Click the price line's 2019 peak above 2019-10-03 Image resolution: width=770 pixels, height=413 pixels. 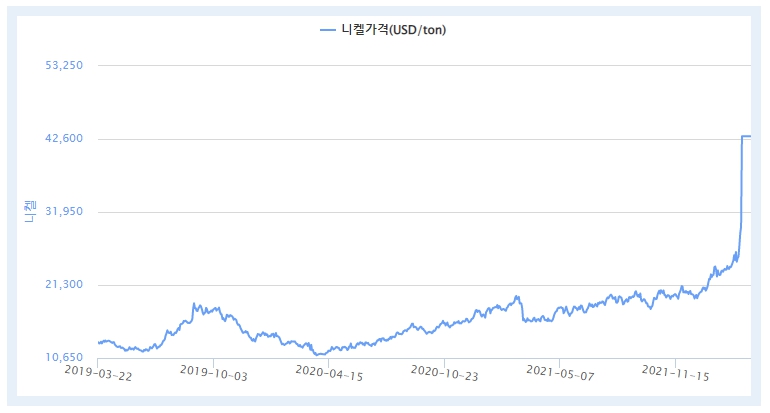(194, 305)
